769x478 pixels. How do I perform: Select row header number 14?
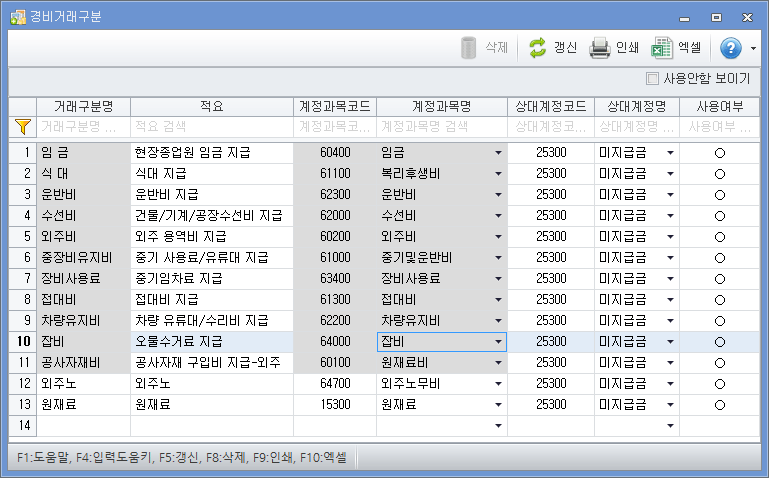[x=23, y=426]
